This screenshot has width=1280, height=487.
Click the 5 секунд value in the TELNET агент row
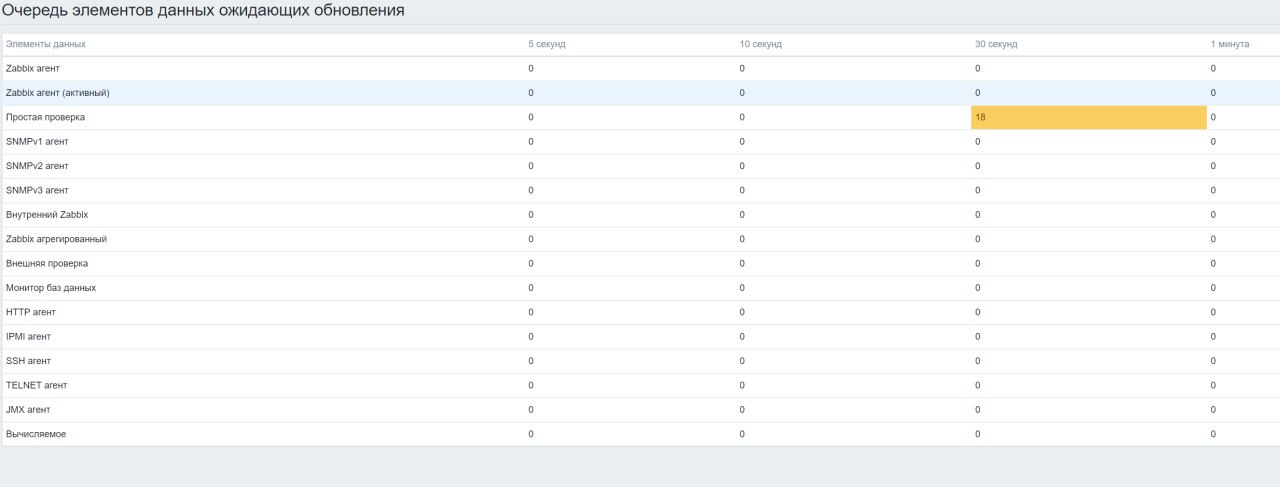pos(531,385)
